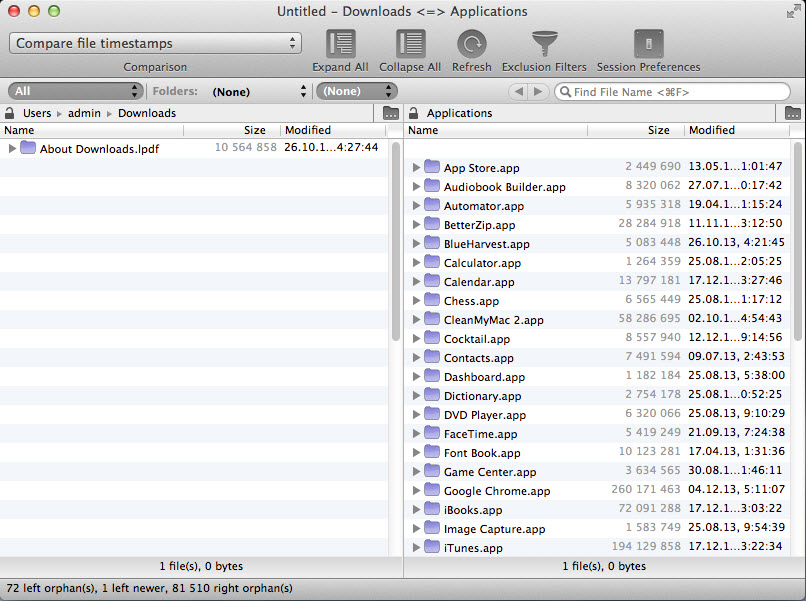Image resolution: width=806 pixels, height=601 pixels.
Task: Browse for right folder using folder button
Action: [793, 113]
